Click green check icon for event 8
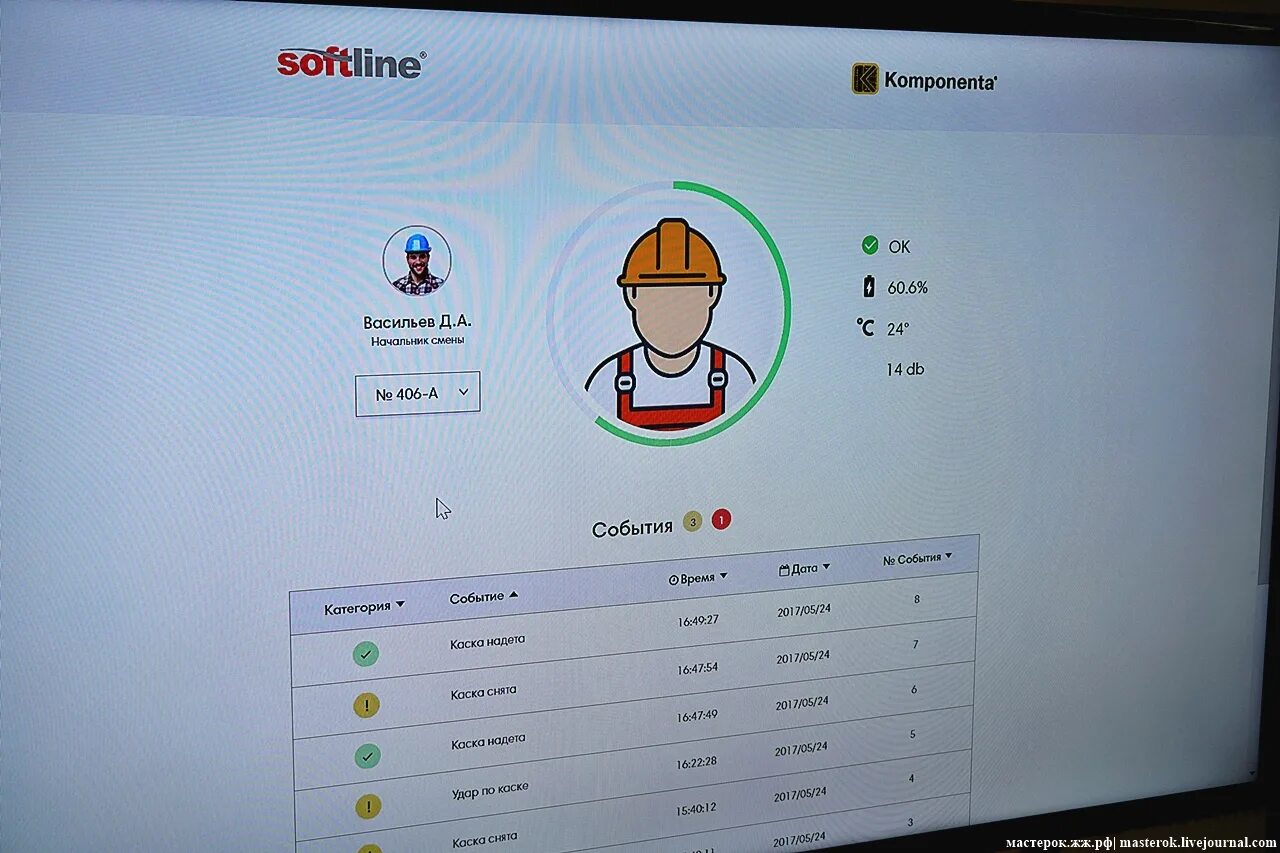Viewport: 1280px width, 853px height. (366, 655)
